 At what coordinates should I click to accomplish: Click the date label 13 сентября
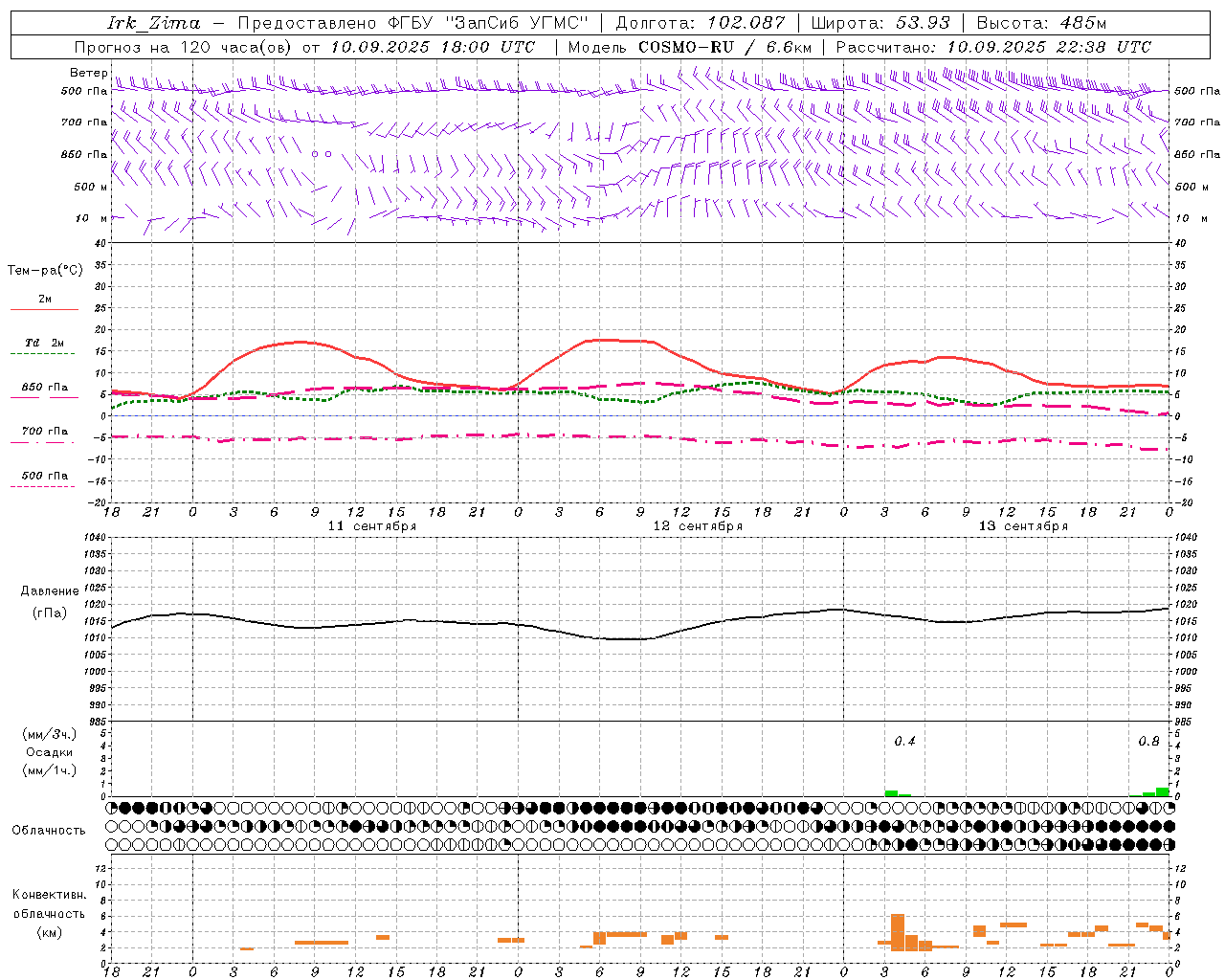coord(1023,526)
